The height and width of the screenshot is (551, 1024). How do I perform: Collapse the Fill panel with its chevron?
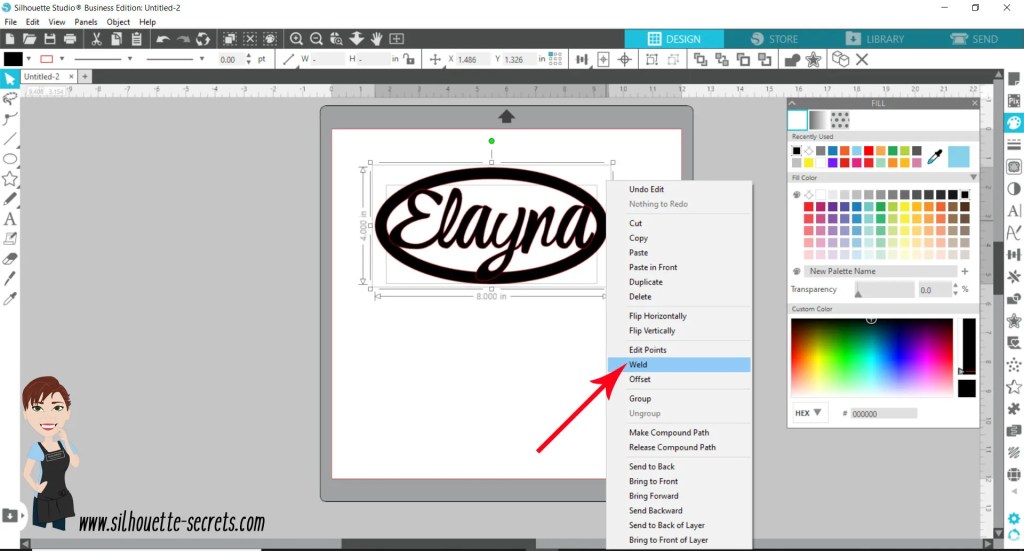pos(792,103)
